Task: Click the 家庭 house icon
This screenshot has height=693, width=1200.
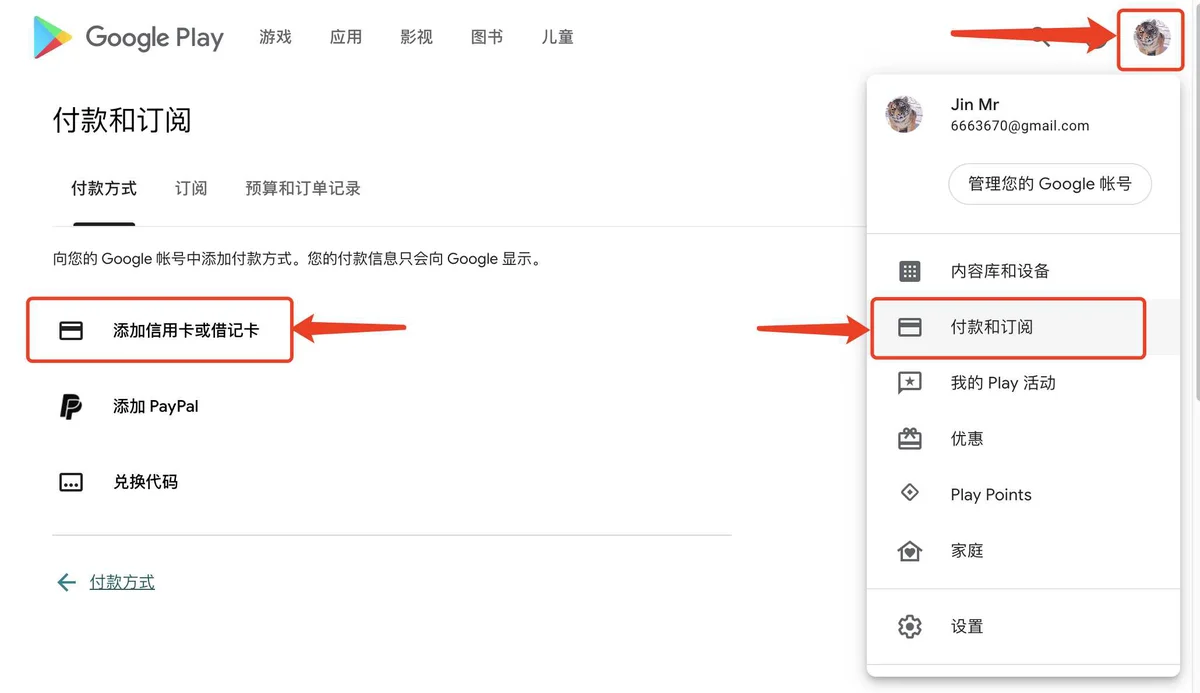Action: (910, 550)
